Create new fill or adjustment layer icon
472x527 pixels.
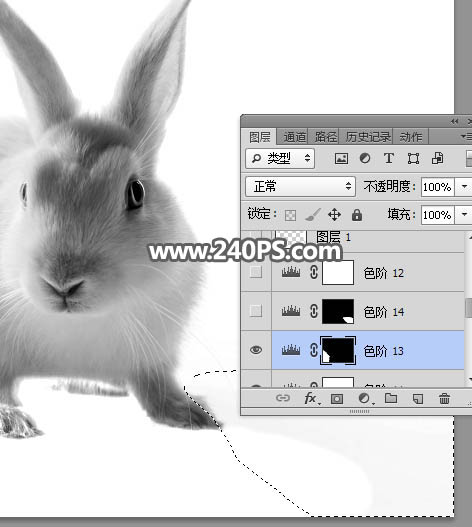(365, 399)
